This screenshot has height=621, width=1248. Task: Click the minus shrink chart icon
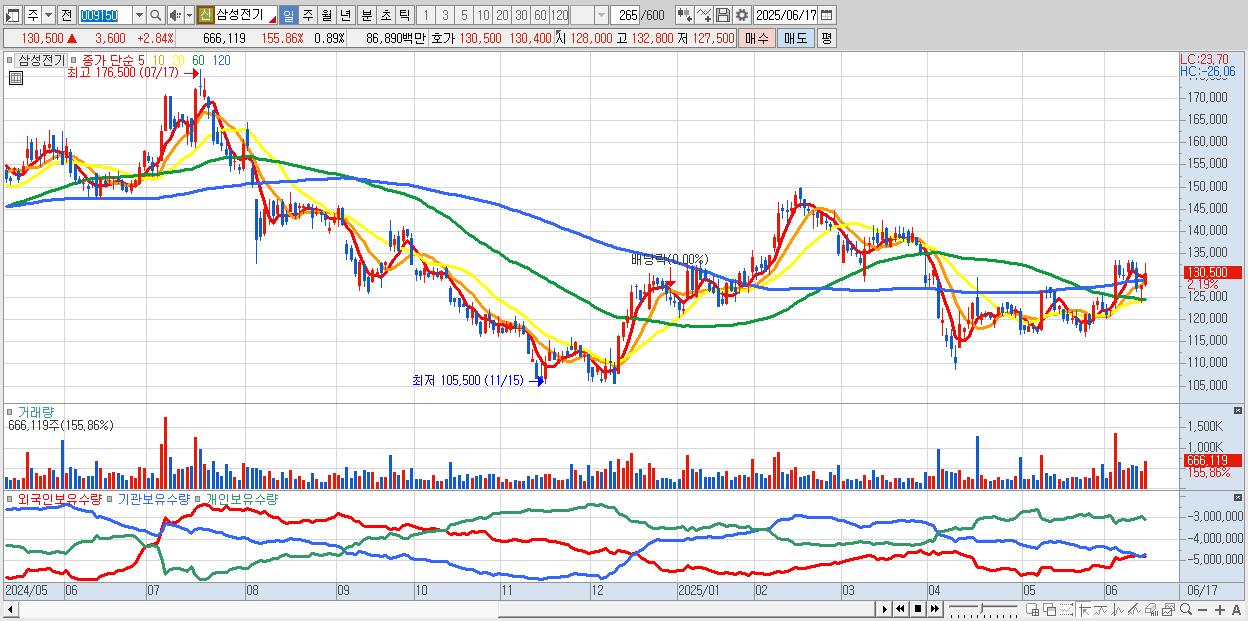click(1202, 610)
